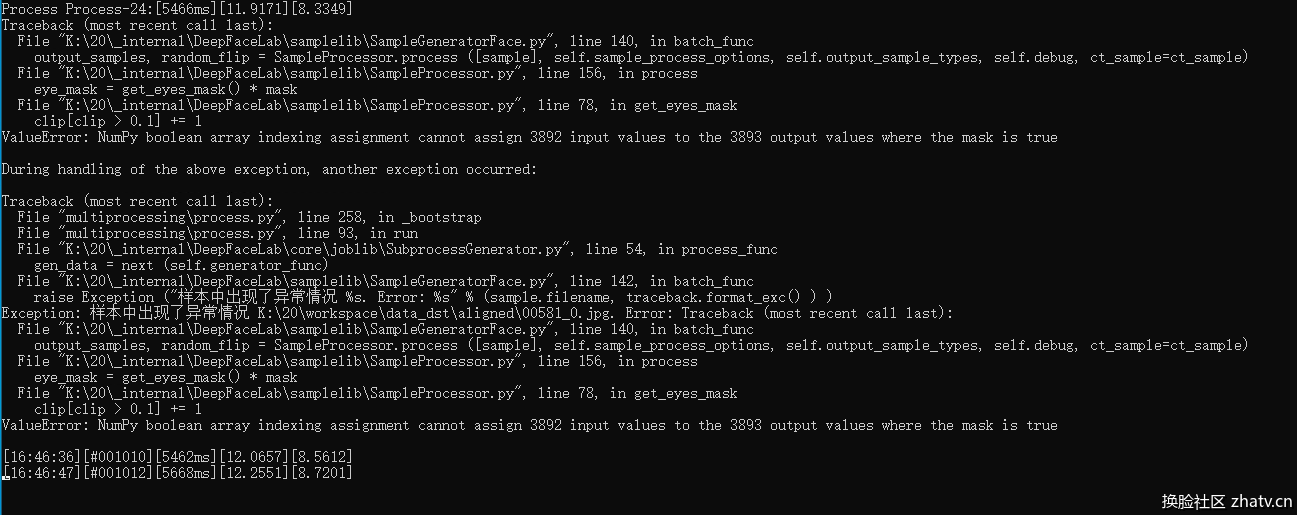Click the "multiprocessing\process.py", line 93 entry
The image size is (1297, 515).
click(x=217, y=233)
